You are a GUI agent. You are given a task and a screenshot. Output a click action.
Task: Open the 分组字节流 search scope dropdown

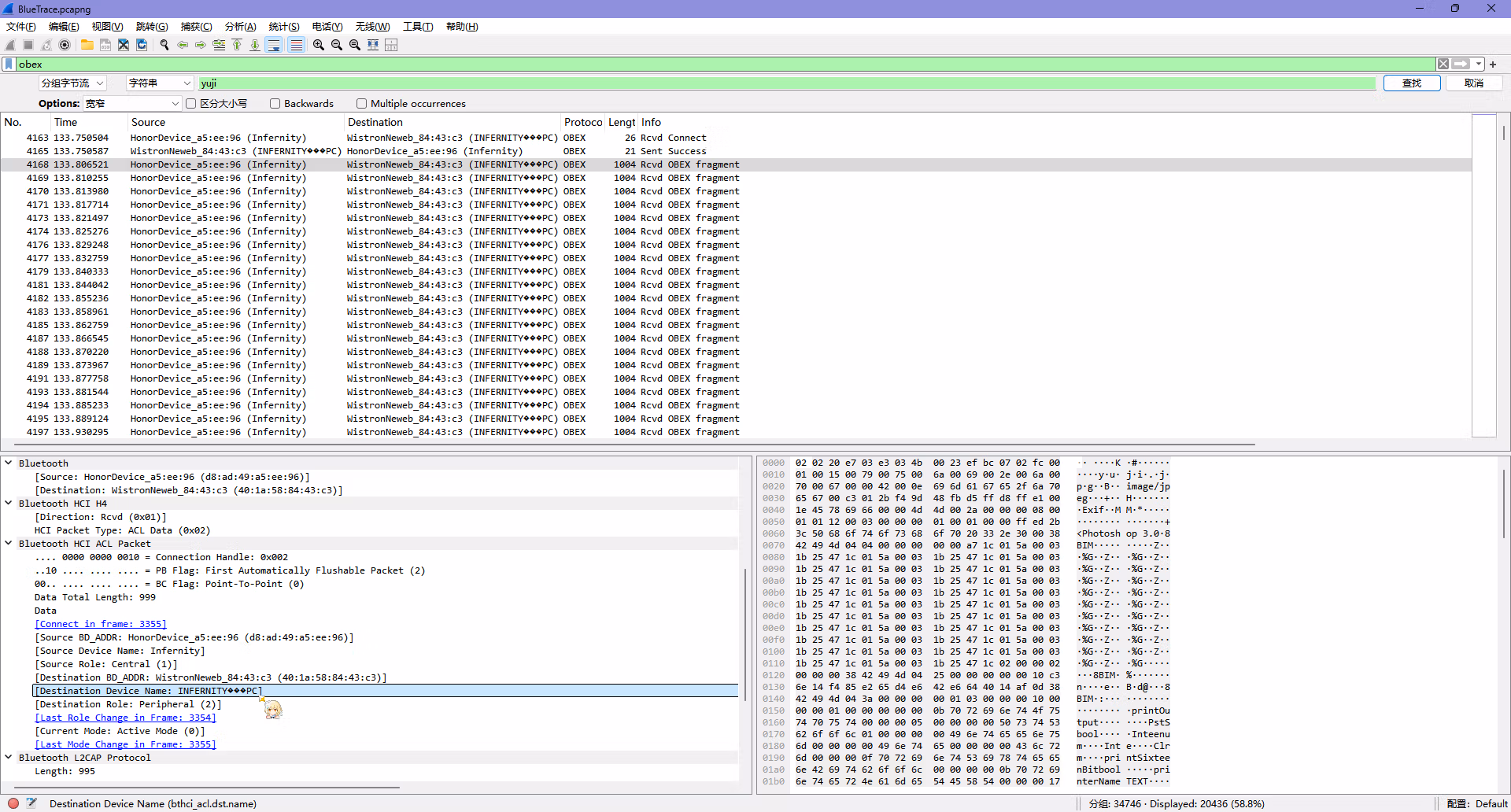72,83
